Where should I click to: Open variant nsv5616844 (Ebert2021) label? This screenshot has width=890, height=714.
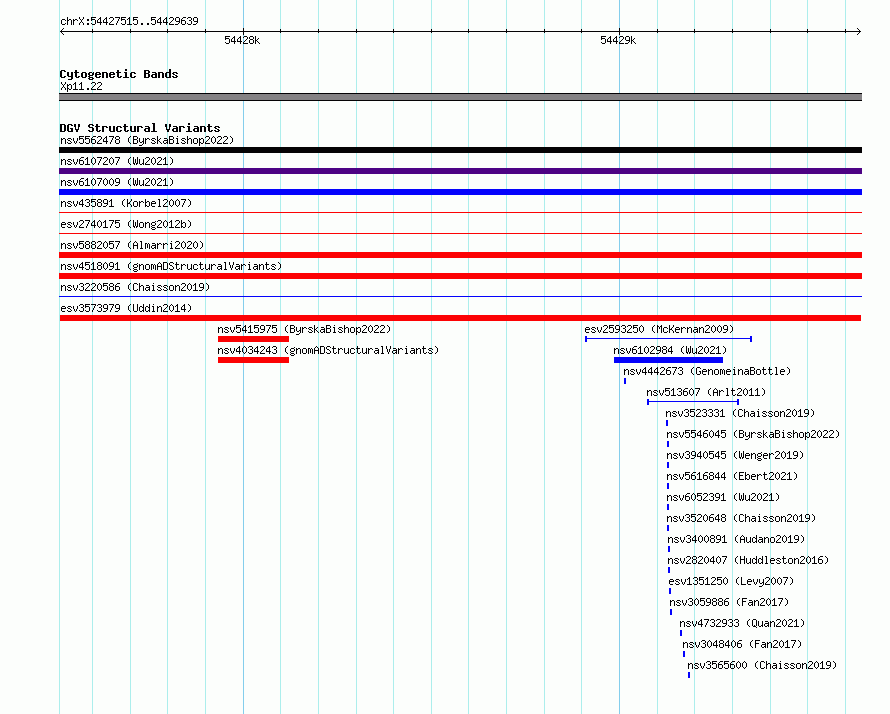[x=732, y=476]
